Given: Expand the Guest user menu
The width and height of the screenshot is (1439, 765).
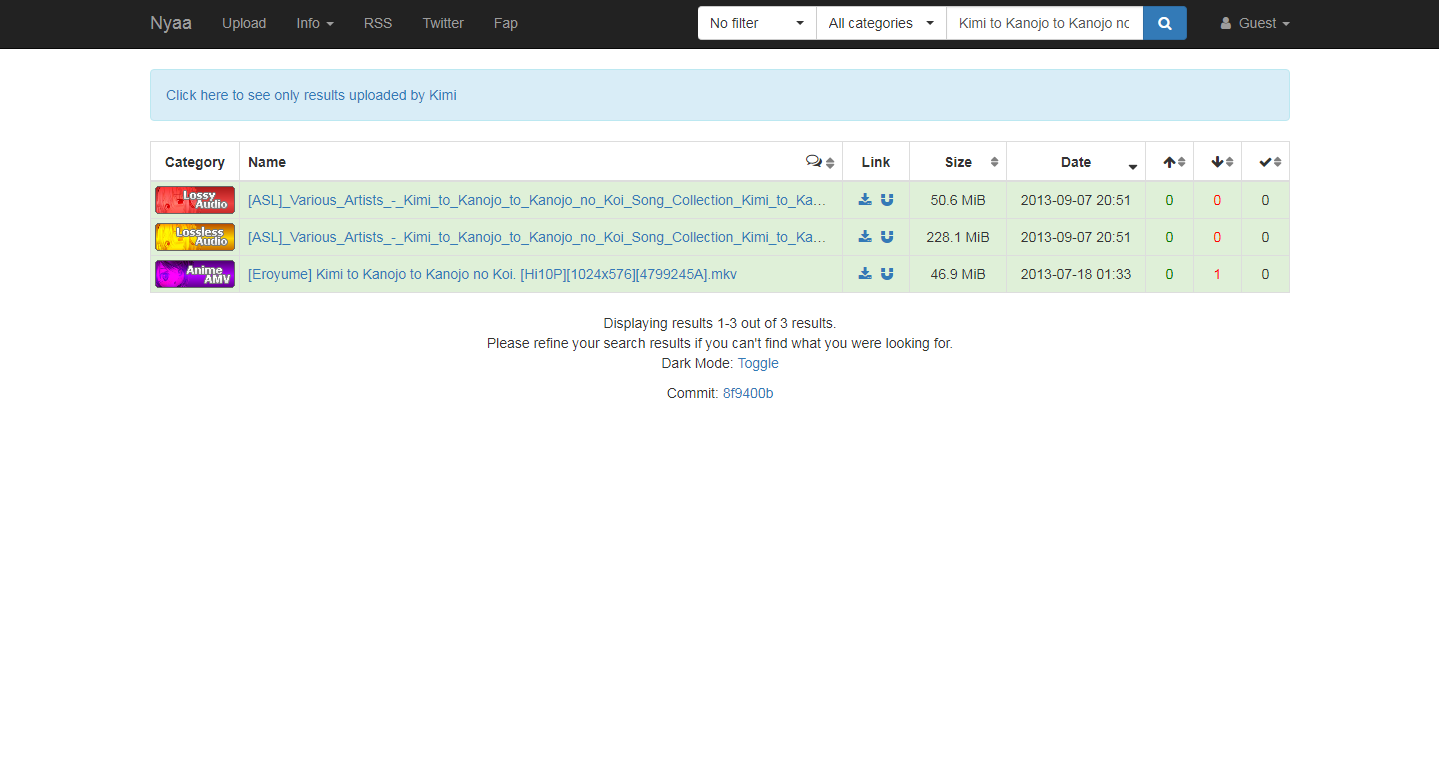Looking at the screenshot, I should coord(1255,23).
